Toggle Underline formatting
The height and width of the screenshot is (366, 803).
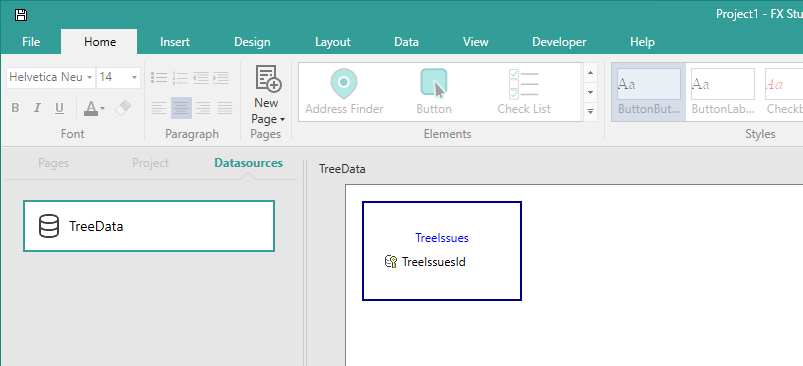click(x=59, y=108)
